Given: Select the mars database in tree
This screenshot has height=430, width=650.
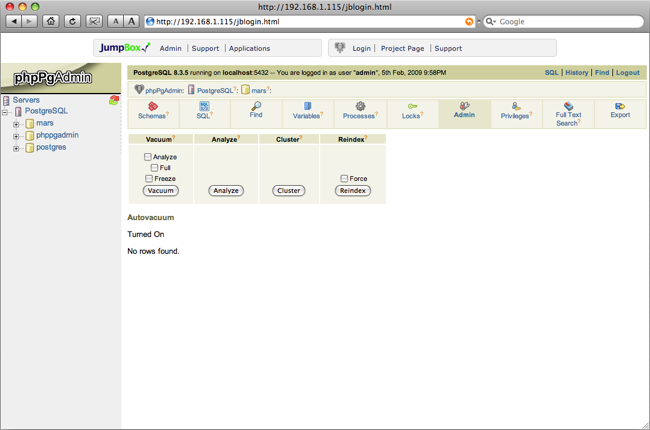Looking at the screenshot, I should (x=45, y=123).
